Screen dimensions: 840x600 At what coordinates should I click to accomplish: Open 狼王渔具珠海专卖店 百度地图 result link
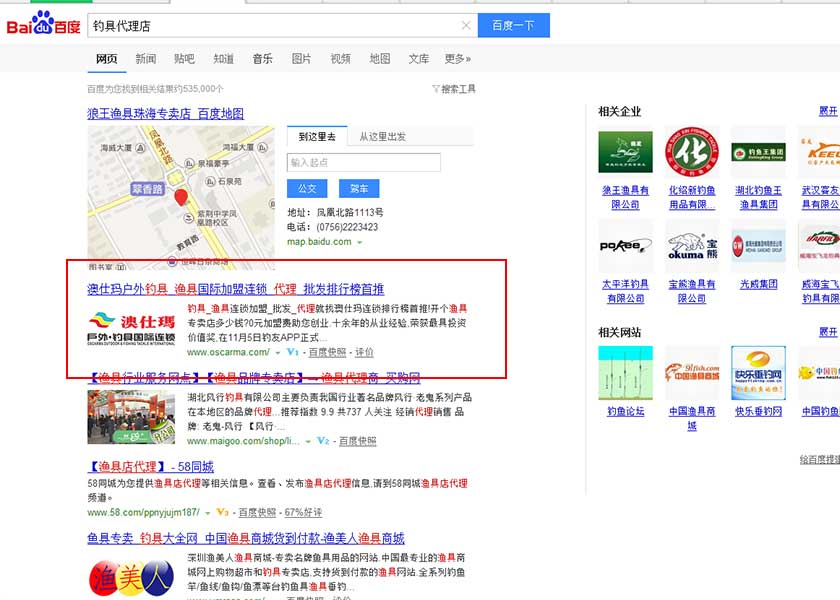[x=166, y=114]
